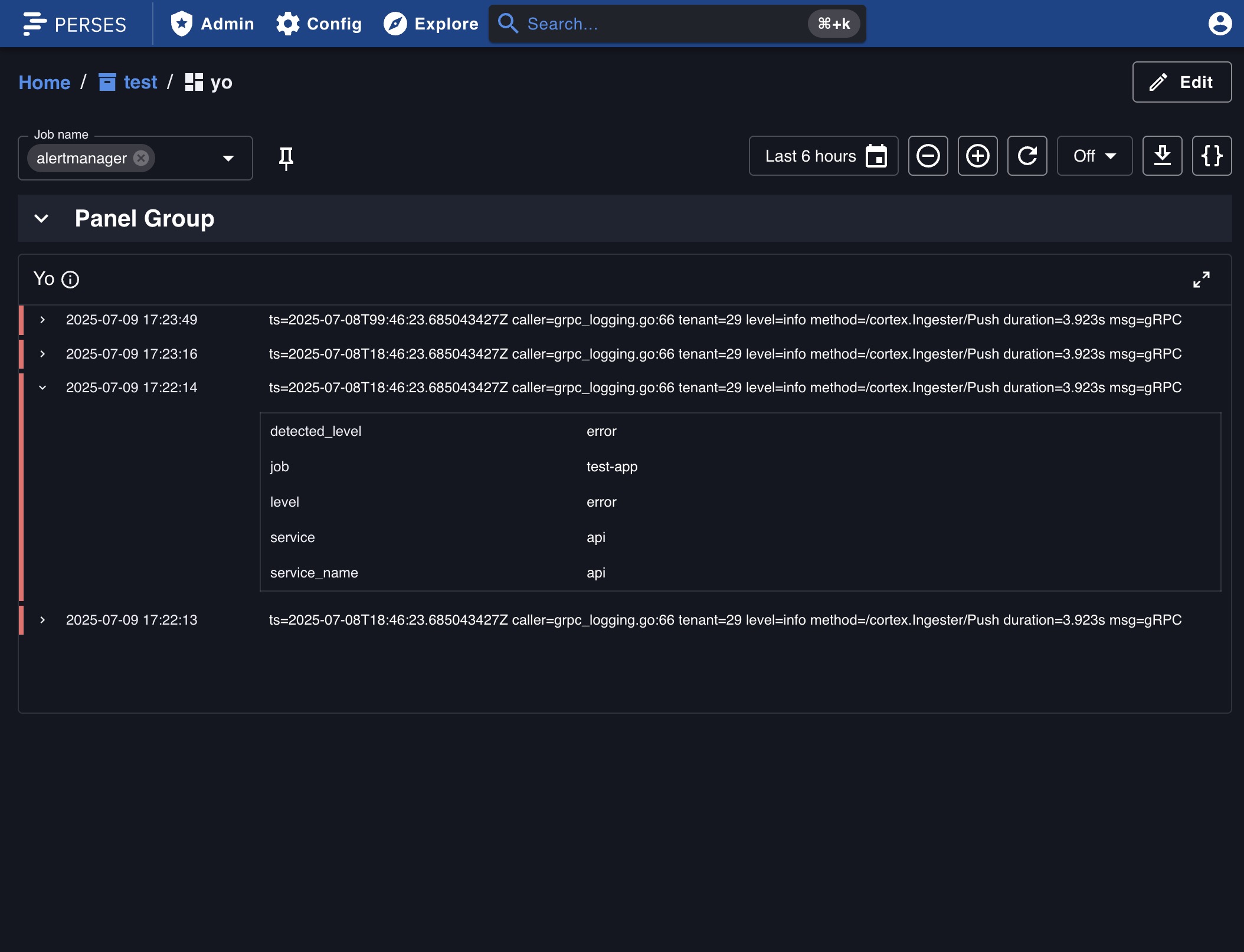Open the auto-refresh Off dropdown
This screenshot has width=1244, height=952.
coord(1094,156)
